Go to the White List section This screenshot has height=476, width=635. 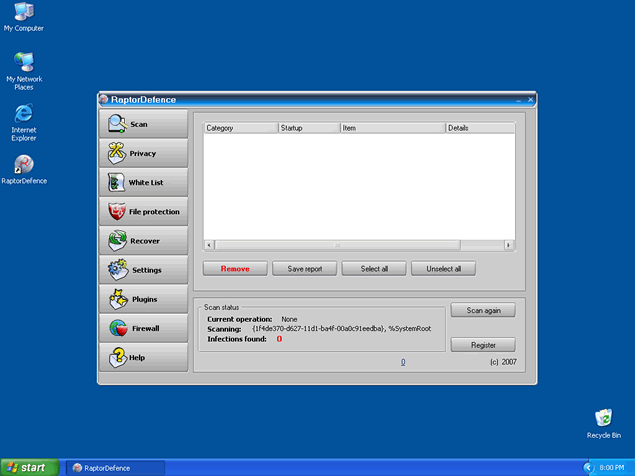[x=143, y=182]
